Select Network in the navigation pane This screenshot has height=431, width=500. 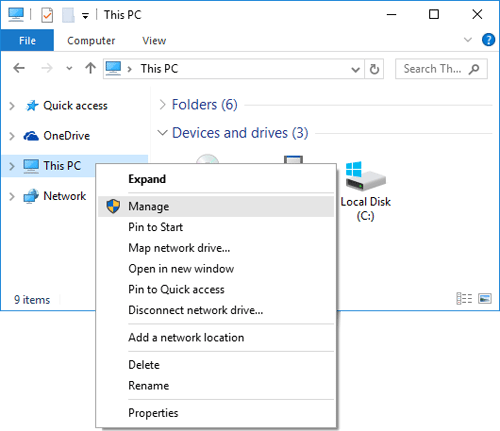point(65,196)
